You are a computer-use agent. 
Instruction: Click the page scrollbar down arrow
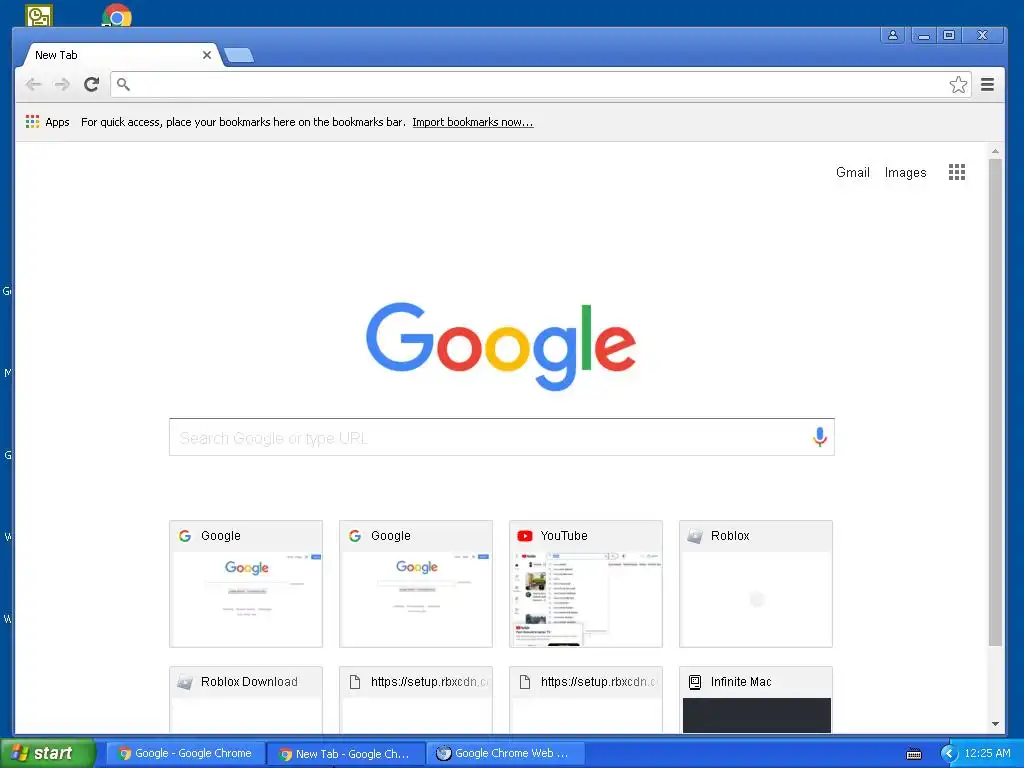tap(995, 724)
